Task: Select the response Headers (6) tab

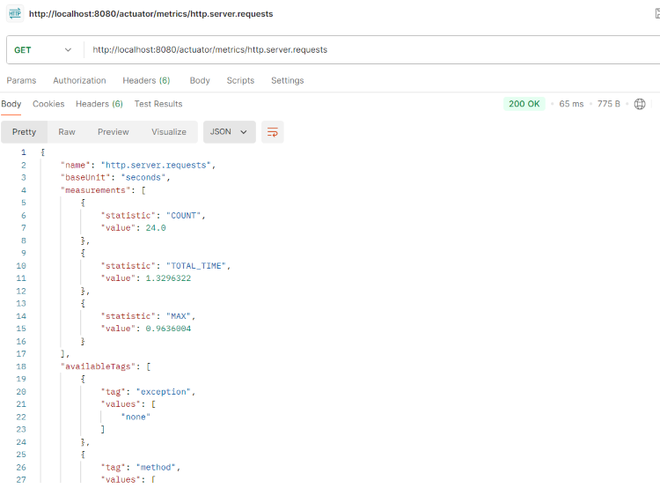Action: pos(99,104)
